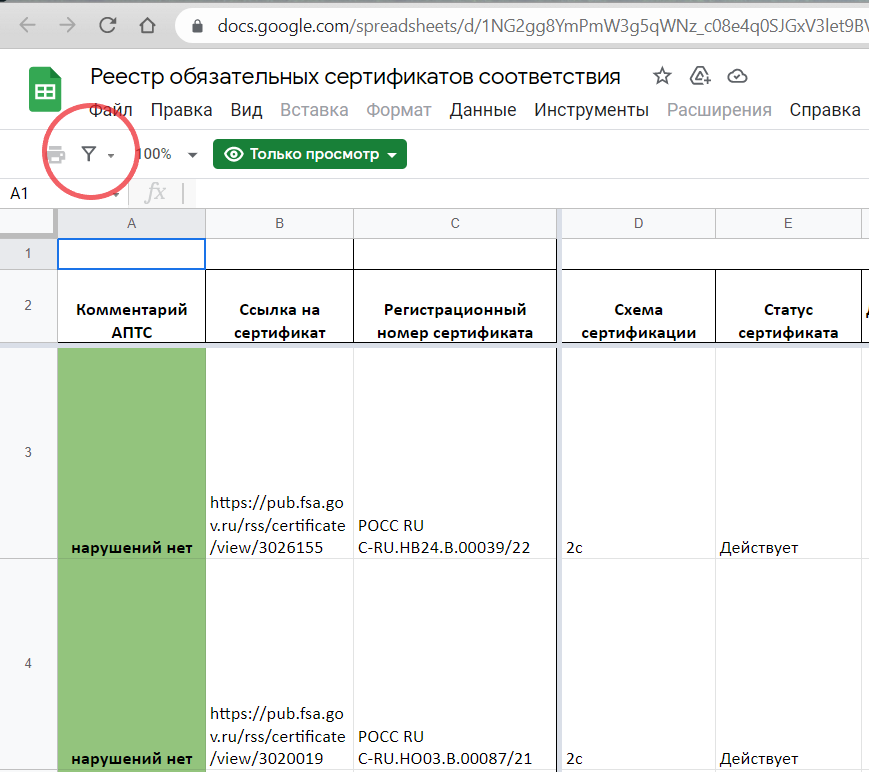Star the spreadsheet document
869x772 pixels.
pyautogui.click(x=662, y=76)
